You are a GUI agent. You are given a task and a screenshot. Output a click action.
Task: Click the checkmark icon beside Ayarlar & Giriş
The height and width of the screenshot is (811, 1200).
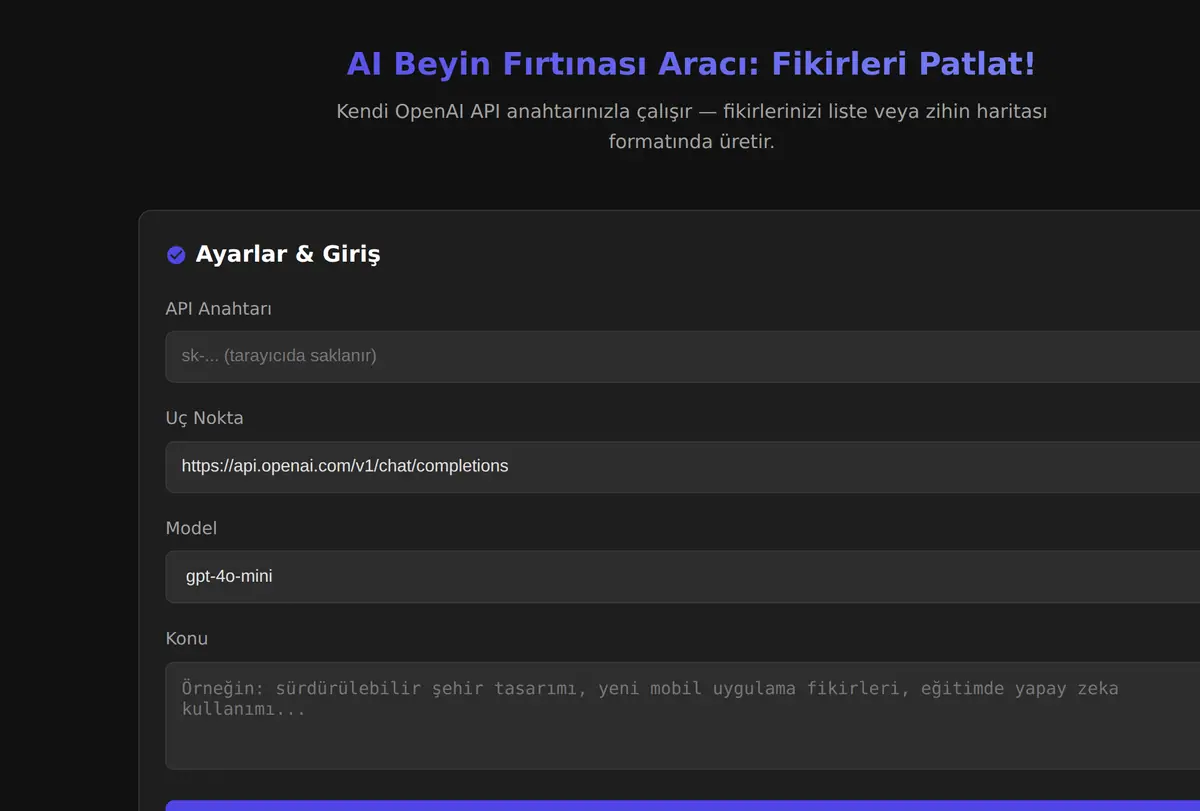[x=176, y=255]
